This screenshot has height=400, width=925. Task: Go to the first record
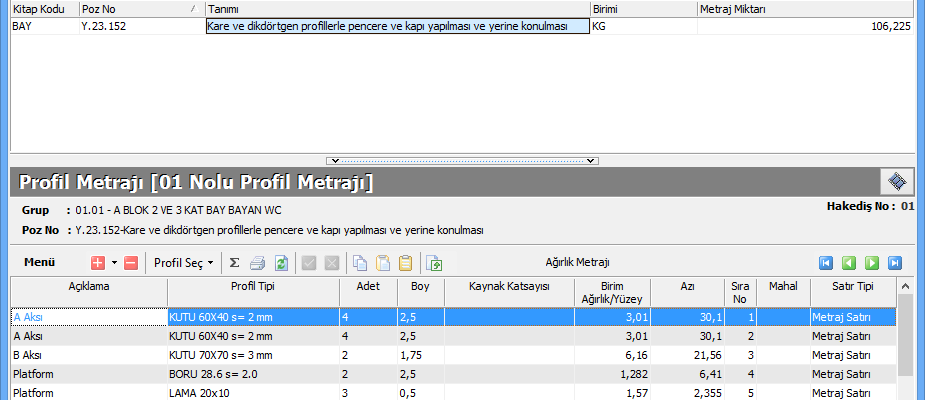click(826, 263)
